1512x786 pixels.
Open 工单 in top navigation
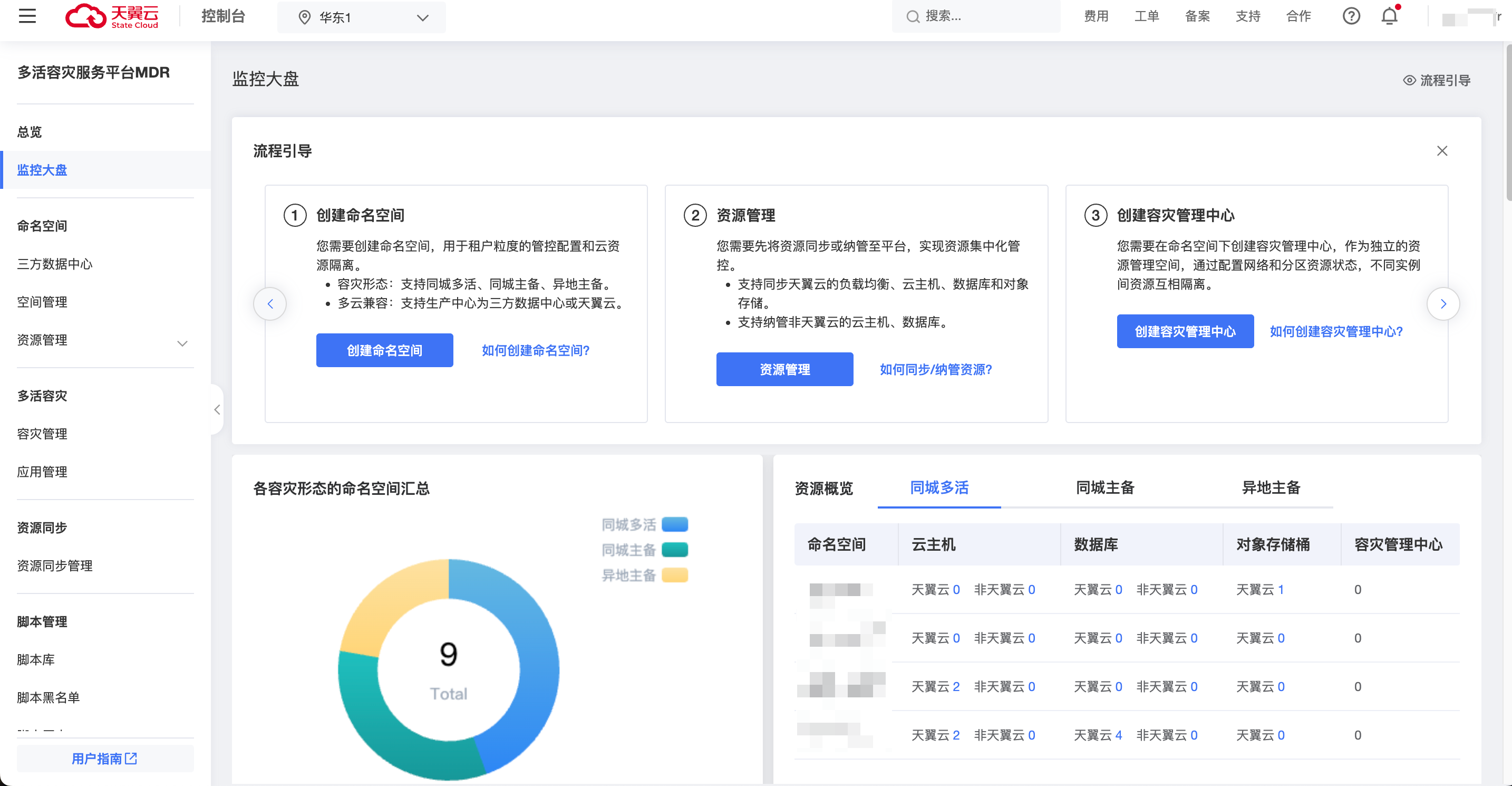pos(1146,16)
